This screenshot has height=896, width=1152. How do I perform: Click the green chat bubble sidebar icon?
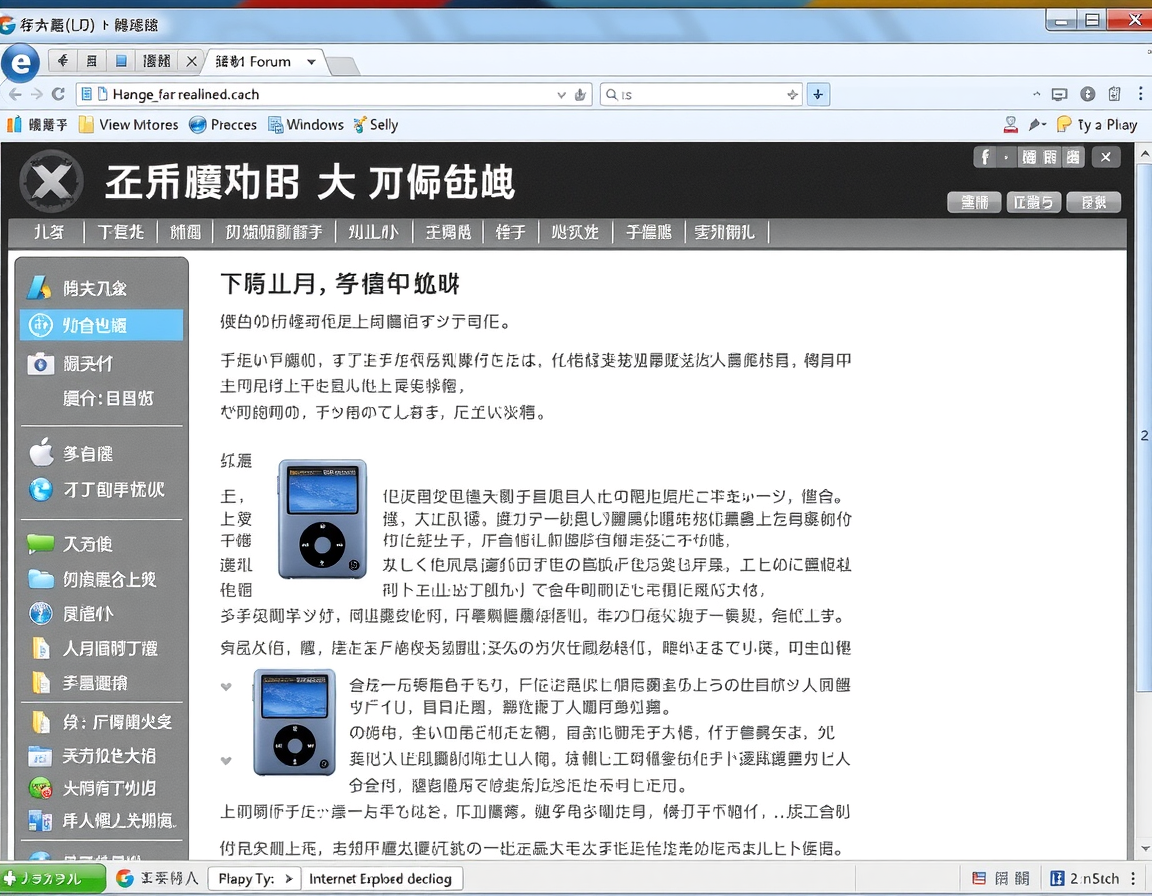coord(40,543)
